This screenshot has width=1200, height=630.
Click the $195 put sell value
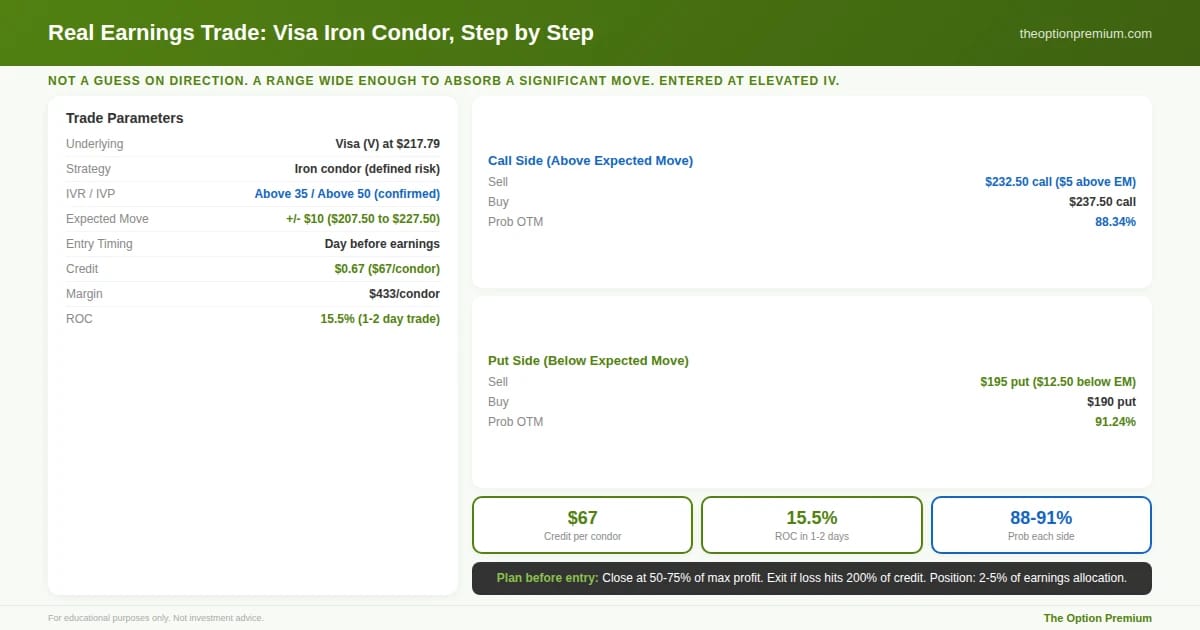coord(1058,382)
